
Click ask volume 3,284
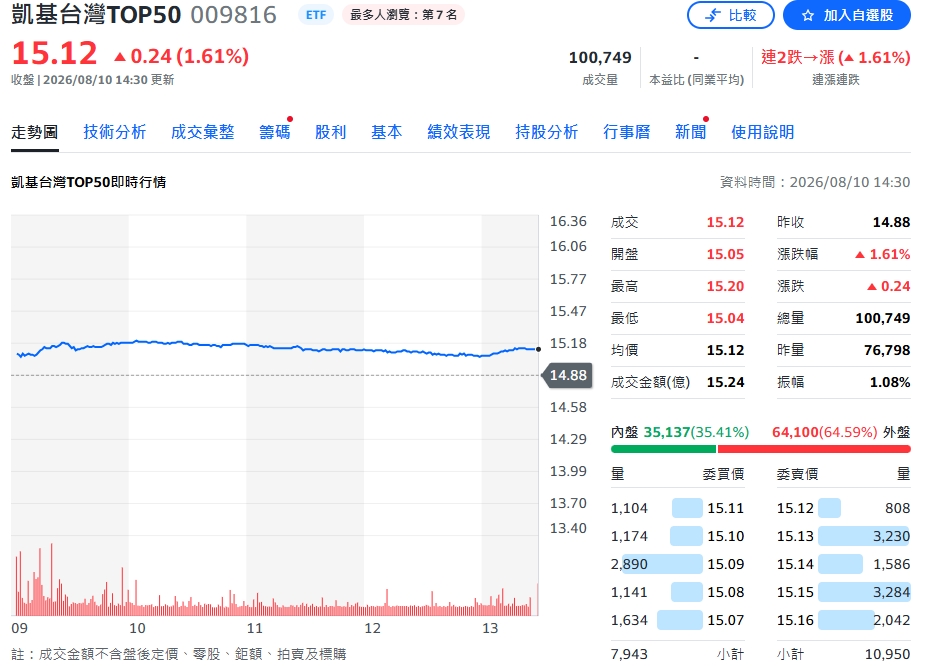tap(891, 592)
